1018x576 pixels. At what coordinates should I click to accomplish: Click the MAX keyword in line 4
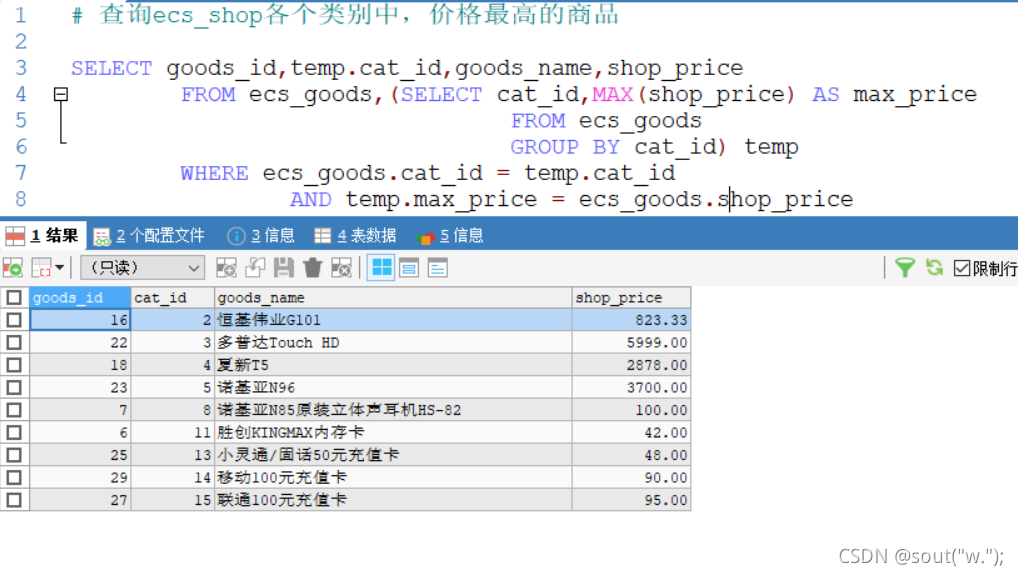tap(612, 95)
